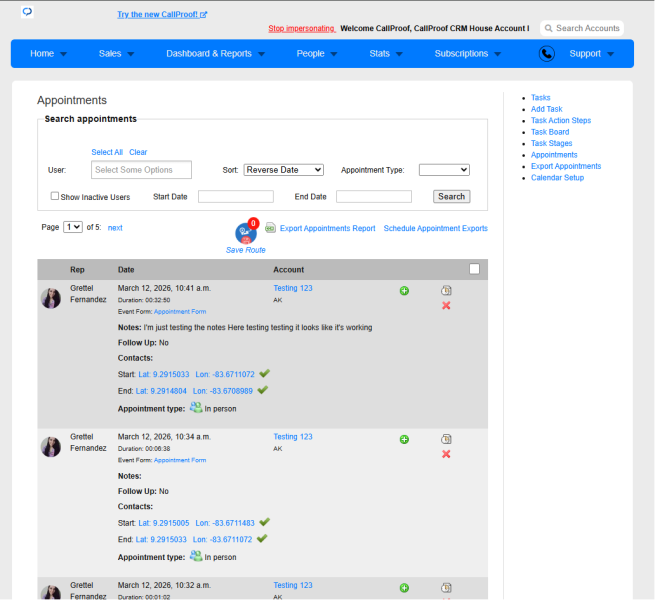This screenshot has height=600, width=655.
Task: Open Testing 123 account for 10:32 a.m. appointment
Action: [293, 585]
